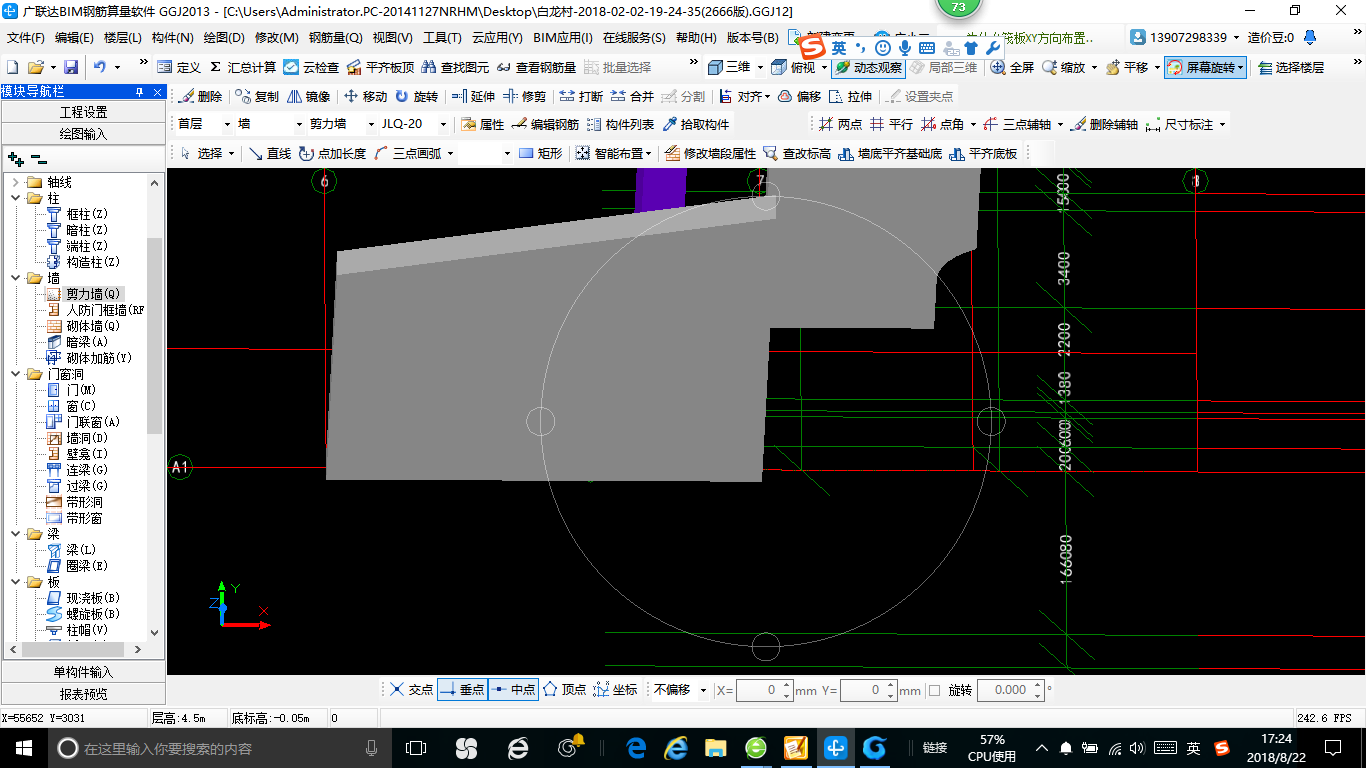Open 构件列表 component list

(620, 125)
